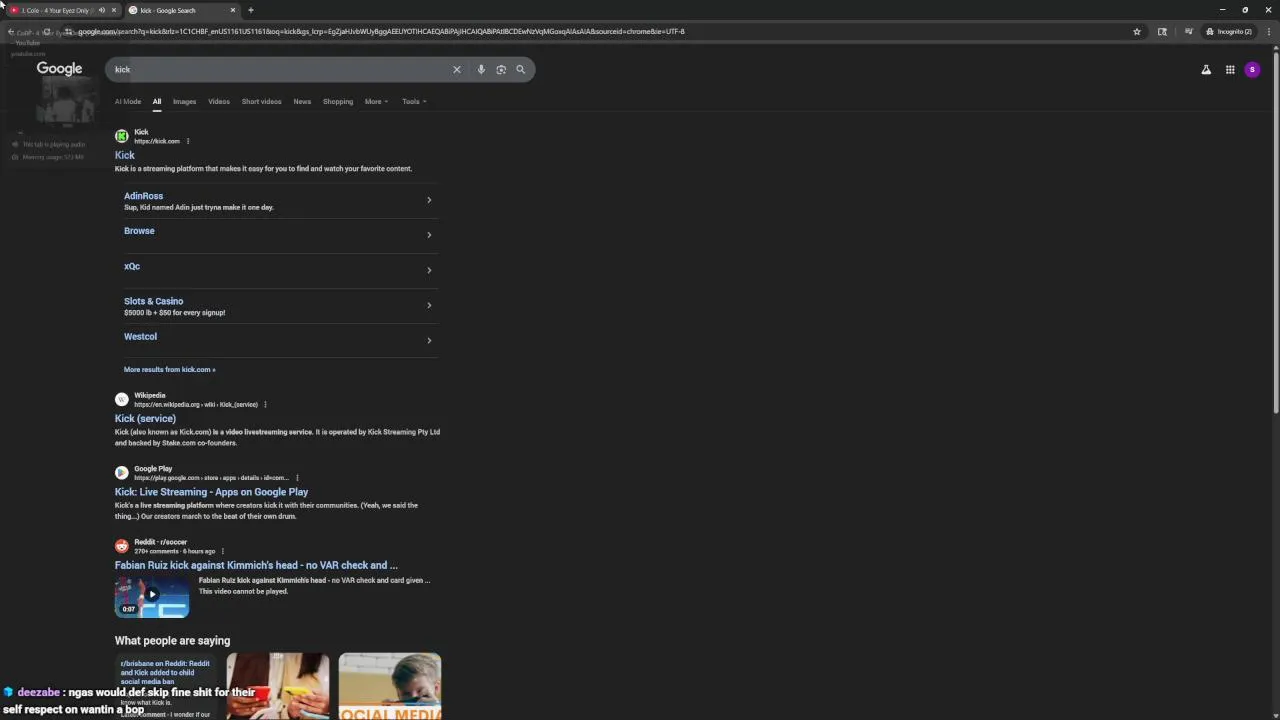The image size is (1280, 720).
Task: Open the media controls icon in the toolbar
Action: (1188, 31)
